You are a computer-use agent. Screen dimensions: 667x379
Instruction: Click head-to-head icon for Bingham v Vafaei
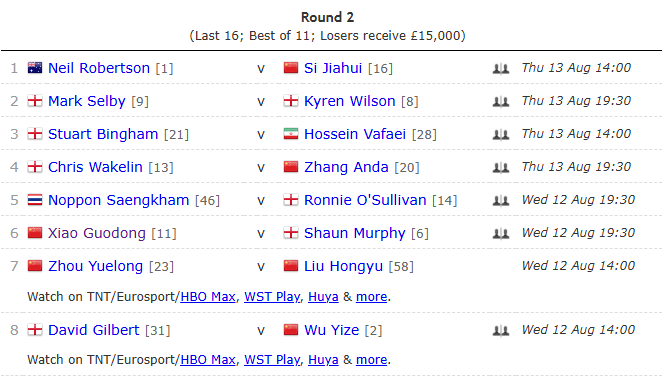coord(501,134)
